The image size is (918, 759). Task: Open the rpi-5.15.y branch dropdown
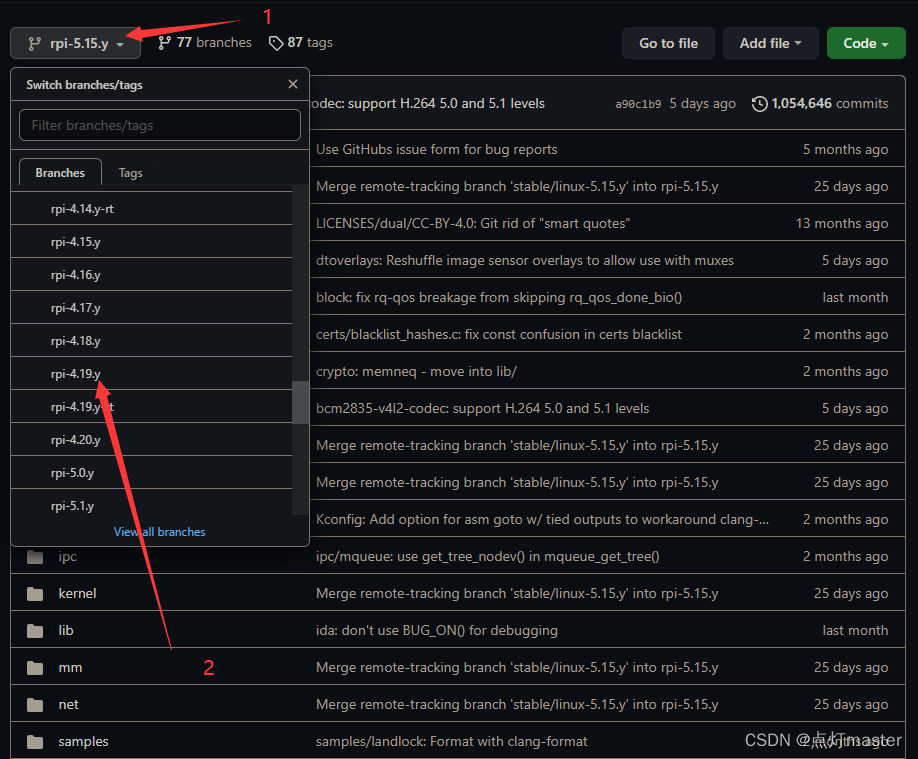[76, 43]
